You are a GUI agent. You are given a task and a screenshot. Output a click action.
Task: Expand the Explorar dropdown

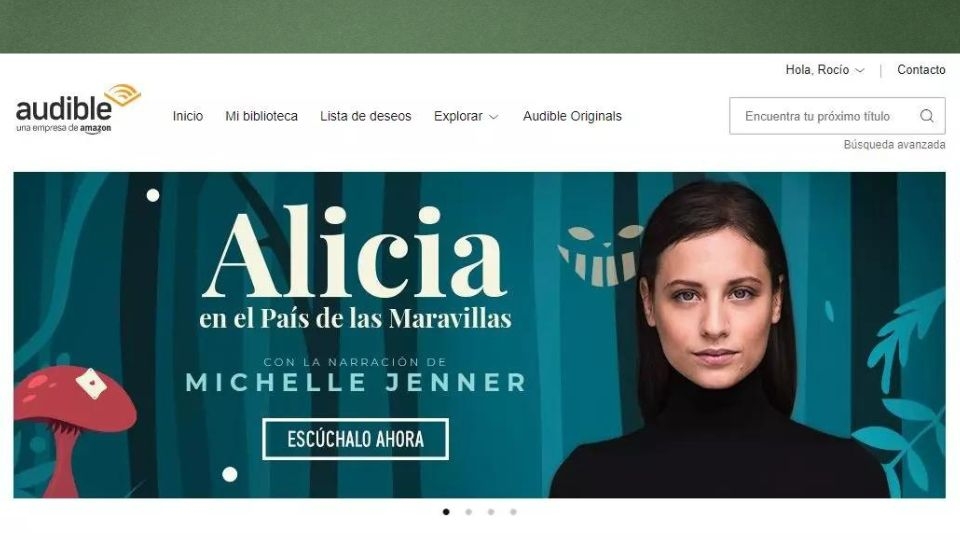click(466, 116)
